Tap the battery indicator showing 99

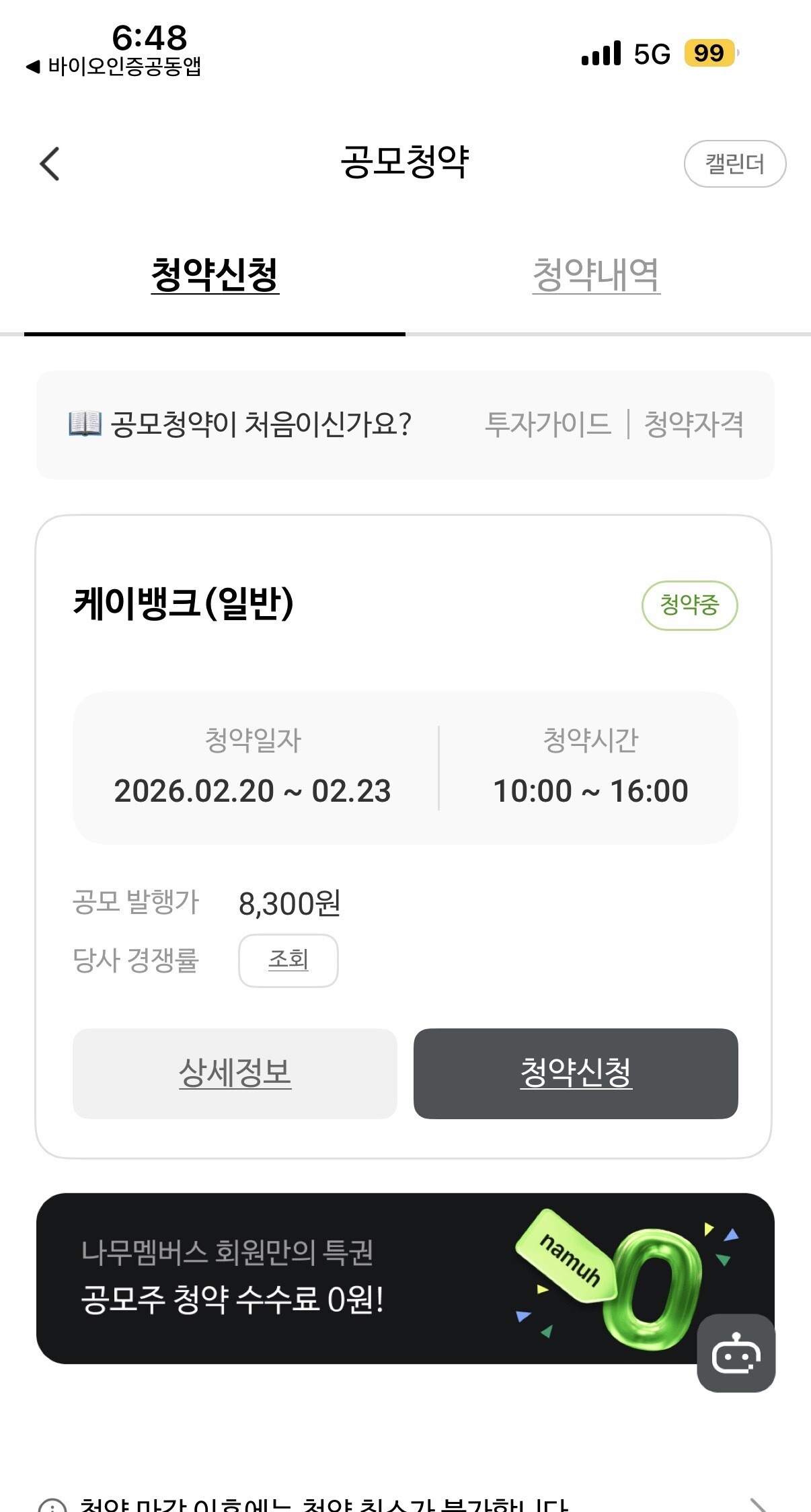(711, 53)
